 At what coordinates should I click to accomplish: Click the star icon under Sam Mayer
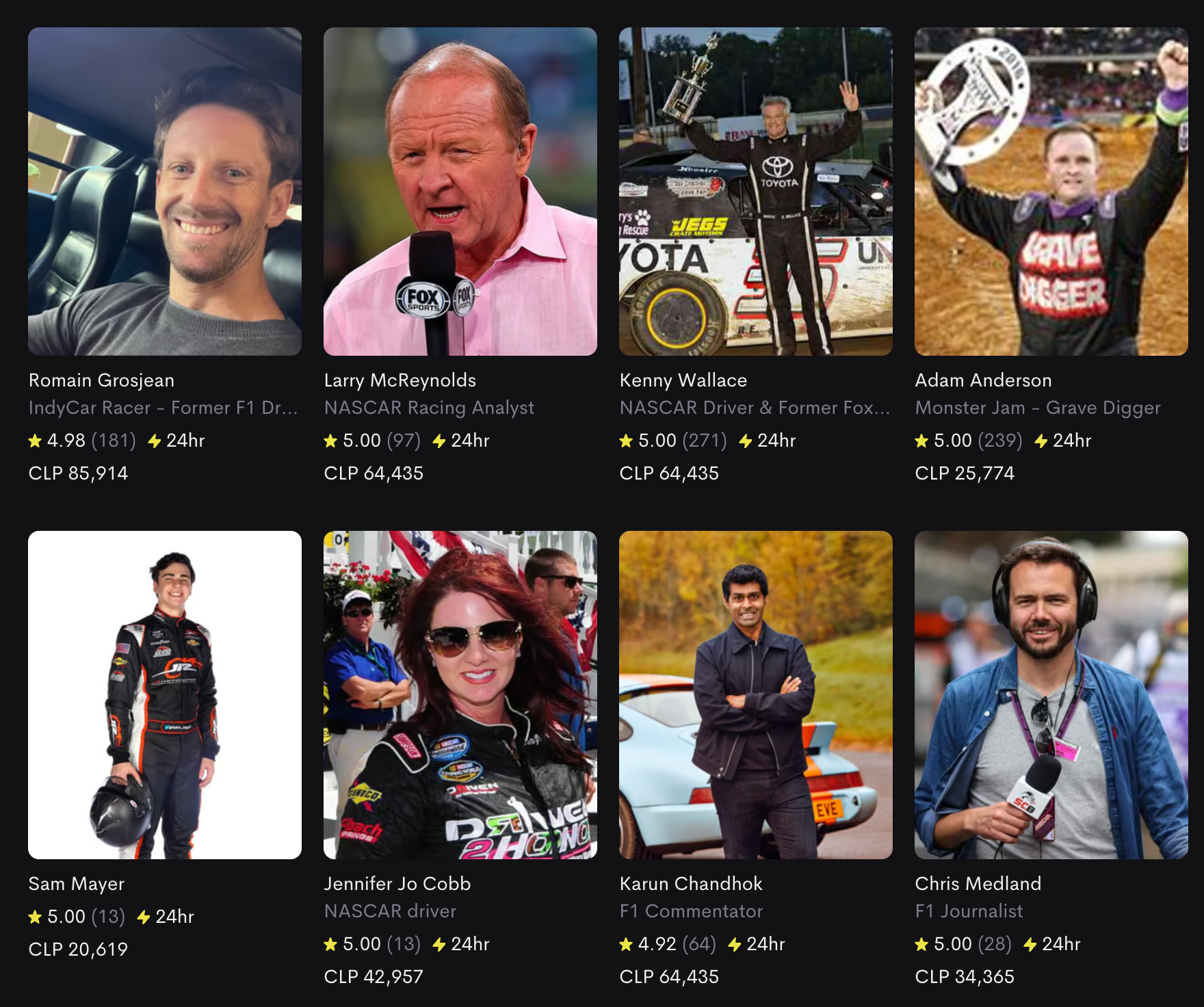coord(35,917)
